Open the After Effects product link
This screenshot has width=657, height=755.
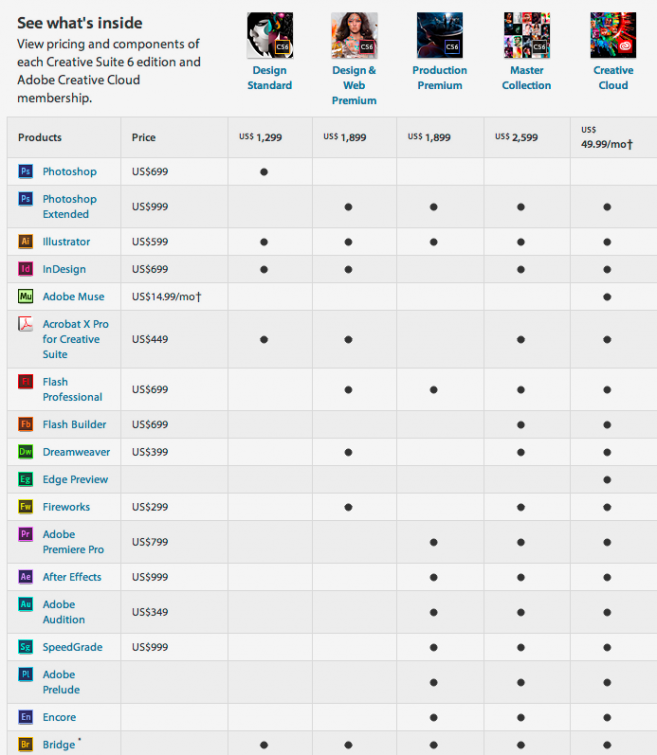72,577
